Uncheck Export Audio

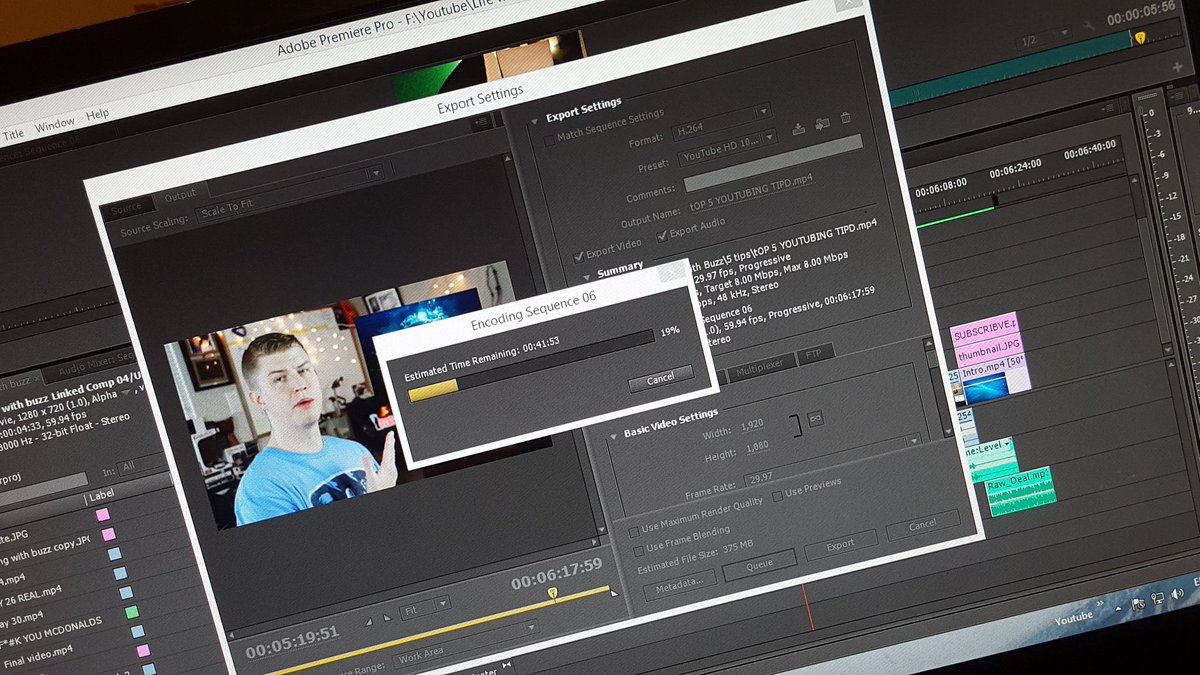(x=661, y=237)
